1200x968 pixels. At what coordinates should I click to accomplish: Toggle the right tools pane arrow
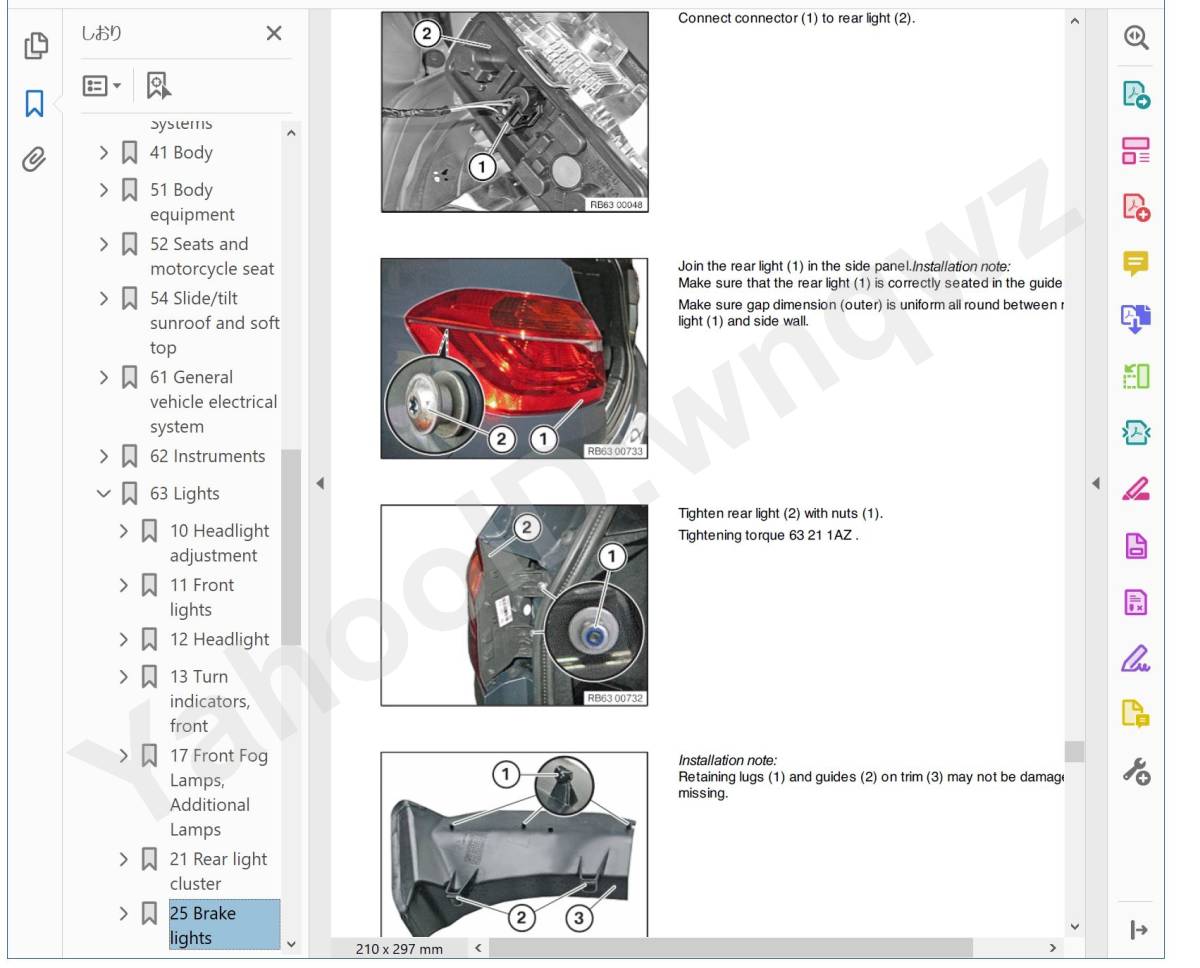click(x=1095, y=483)
